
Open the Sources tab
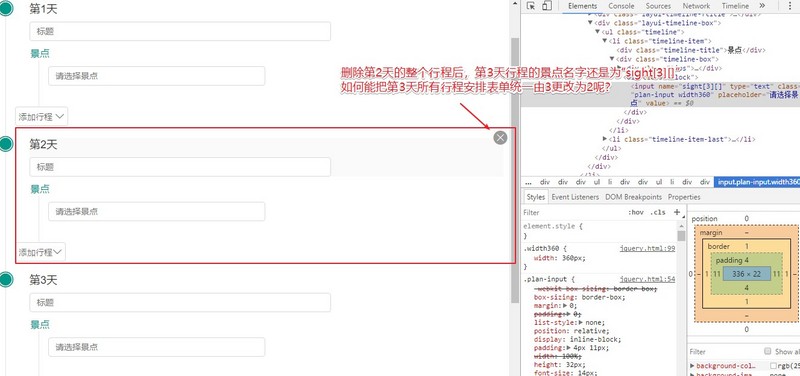[x=658, y=6]
